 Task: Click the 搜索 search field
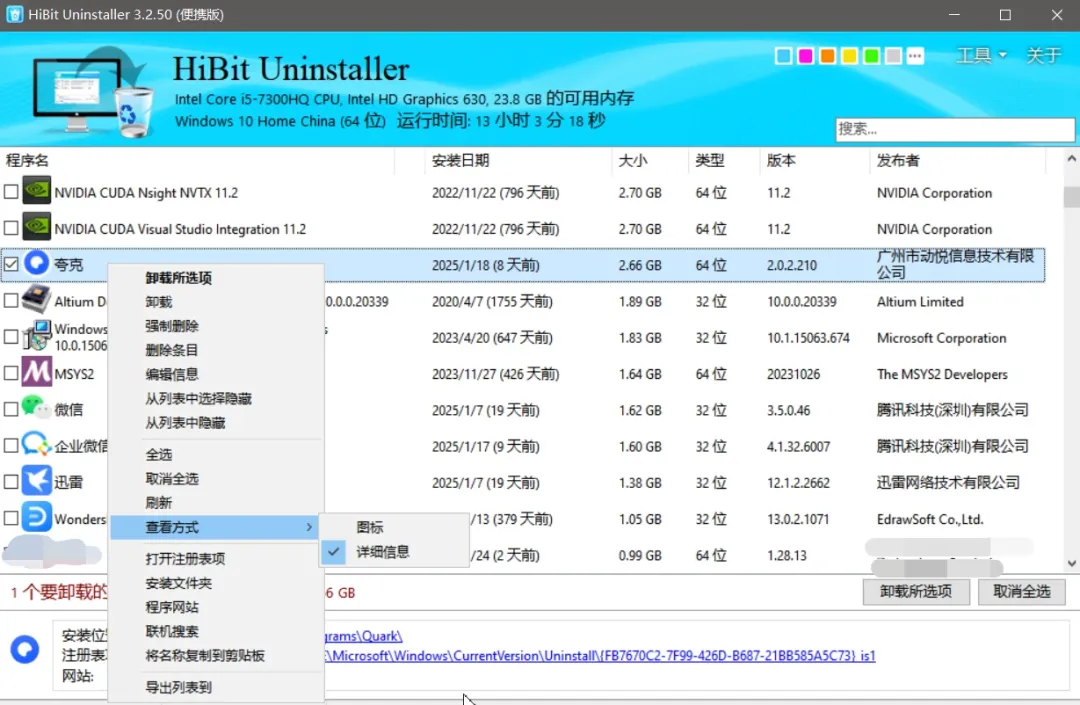click(x=955, y=129)
